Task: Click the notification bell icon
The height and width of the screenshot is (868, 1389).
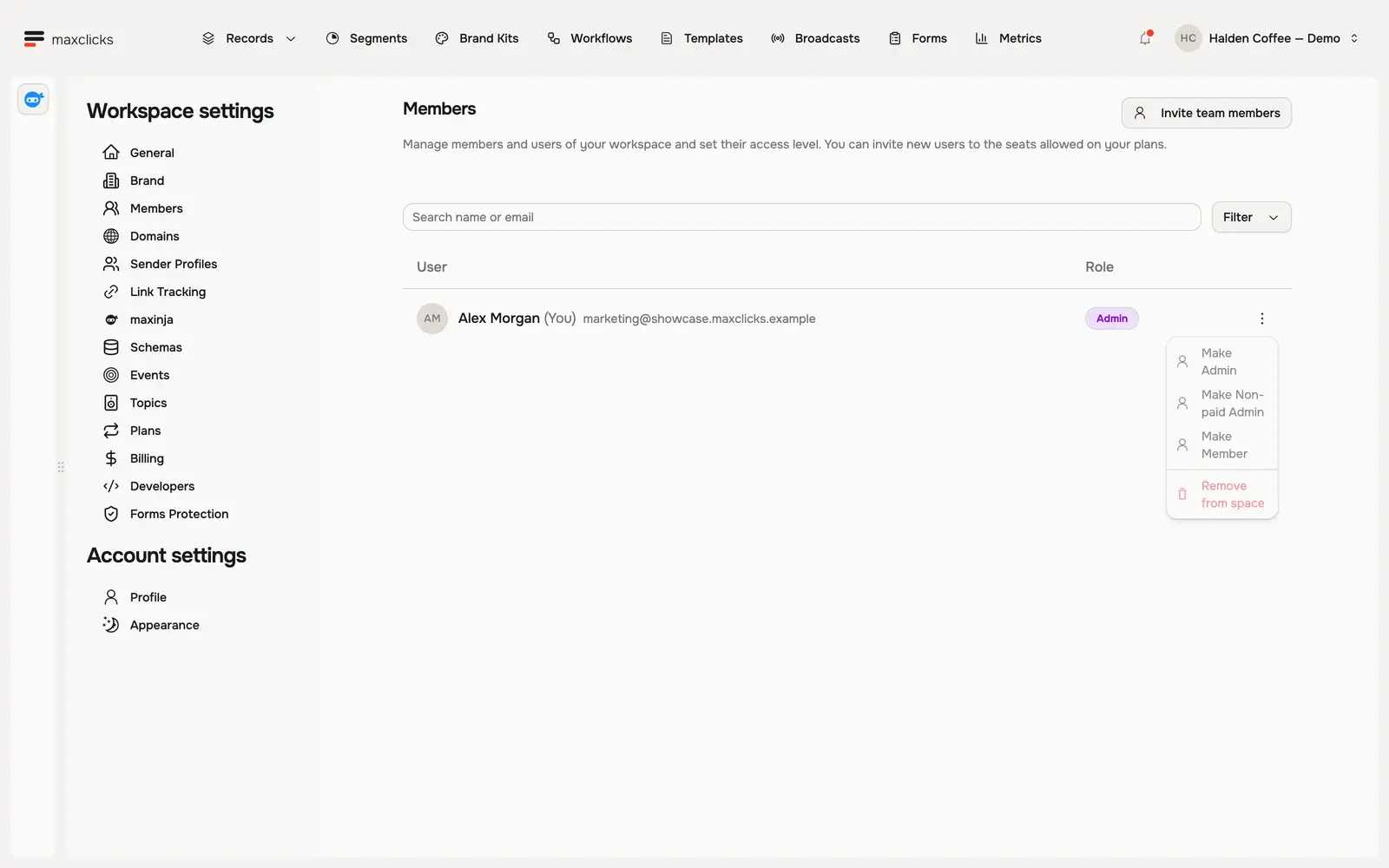Action: (x=1145, y=38)
